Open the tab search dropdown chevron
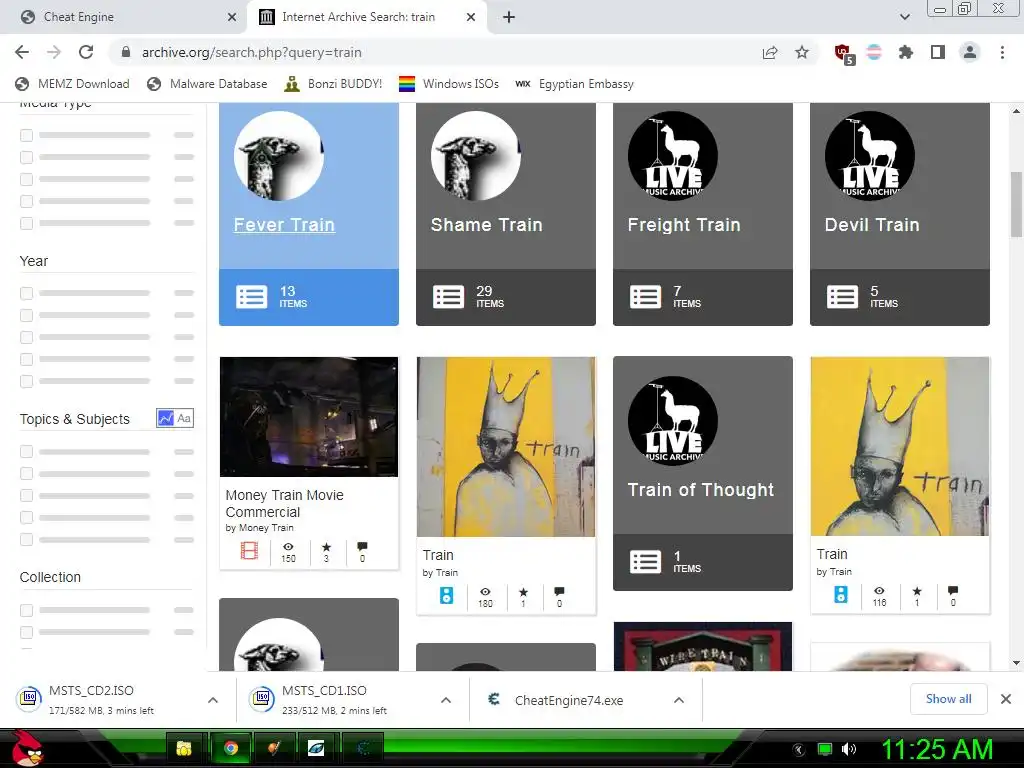This screenshot has width=1024, height=768. pos(904,17)
